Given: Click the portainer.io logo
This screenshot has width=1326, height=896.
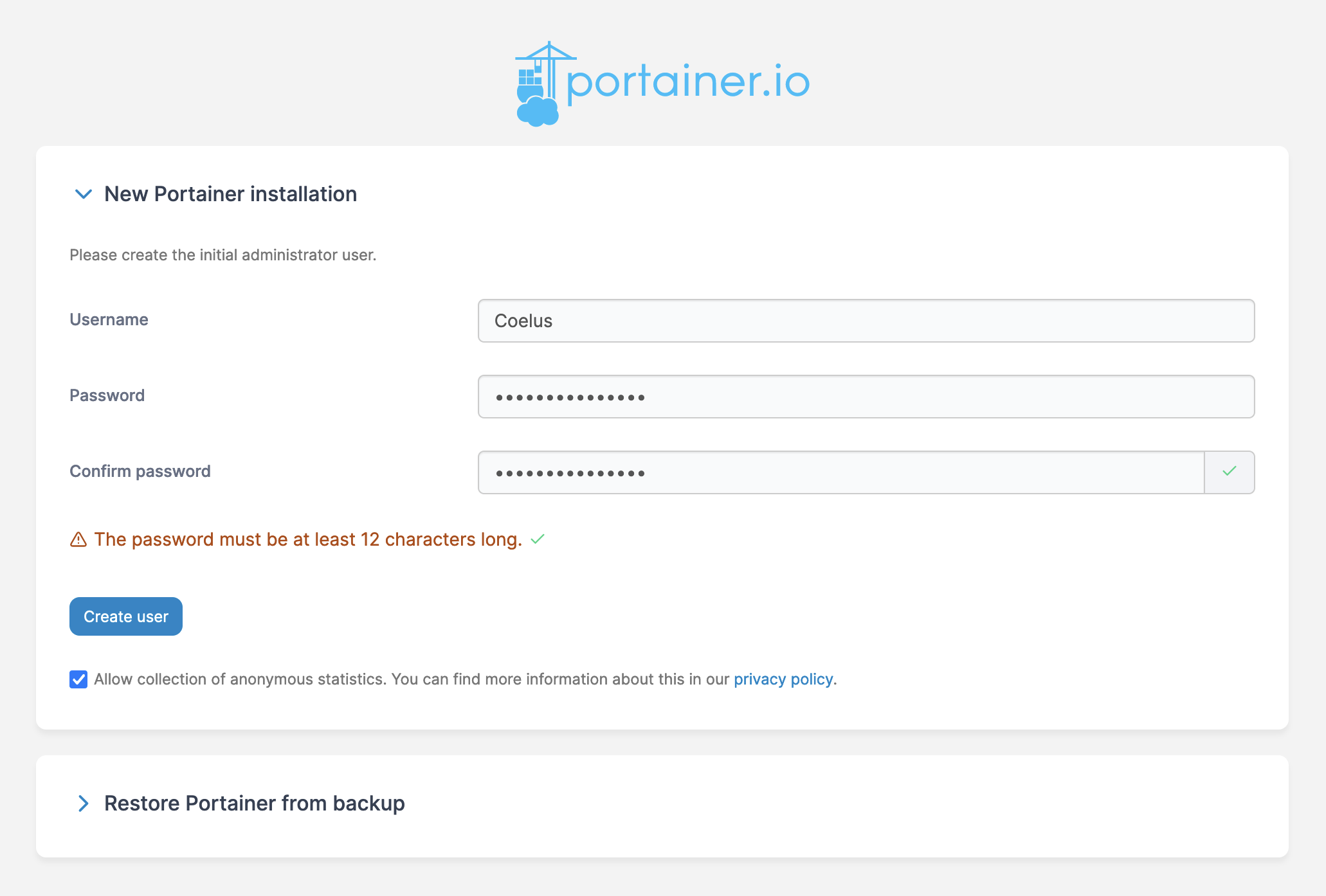Looking at the screenshot, I should 662,84.
